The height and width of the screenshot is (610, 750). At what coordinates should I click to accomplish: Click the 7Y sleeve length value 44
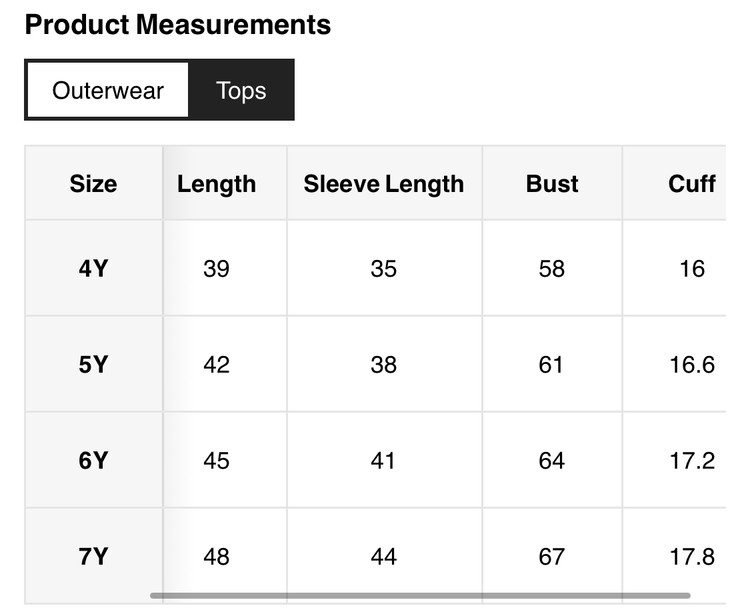click(384, 556)
